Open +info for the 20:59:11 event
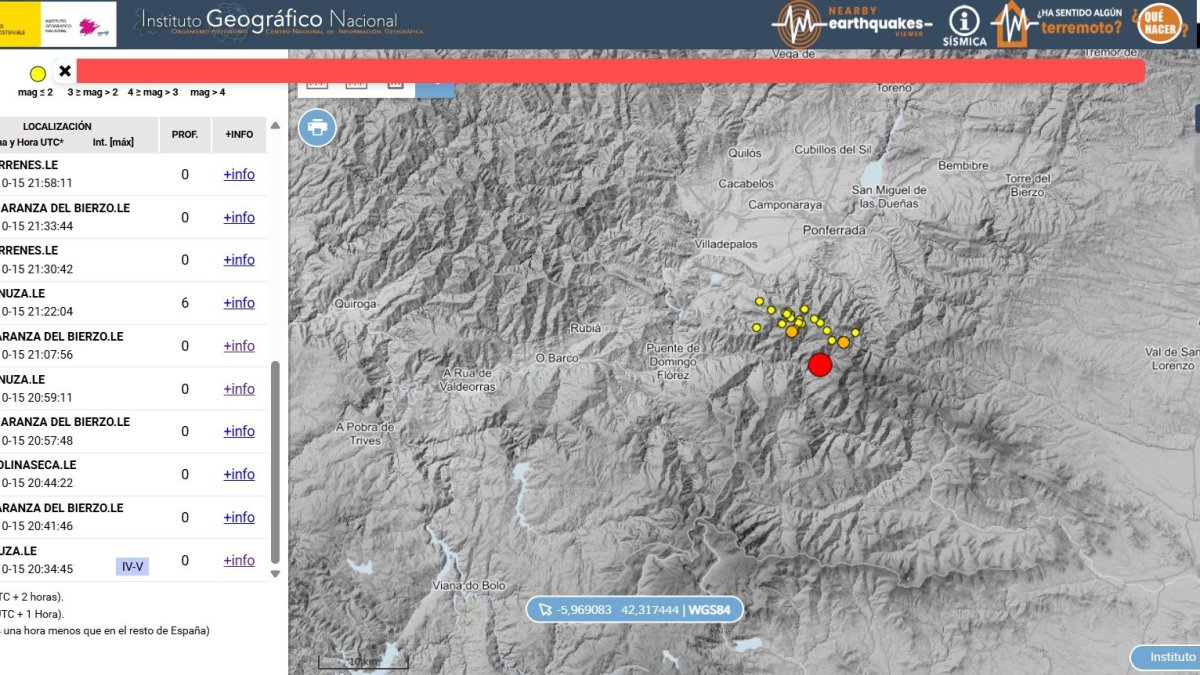Image resolution: width=1200 pixels, height=675 pixels. tap(239, 388)
